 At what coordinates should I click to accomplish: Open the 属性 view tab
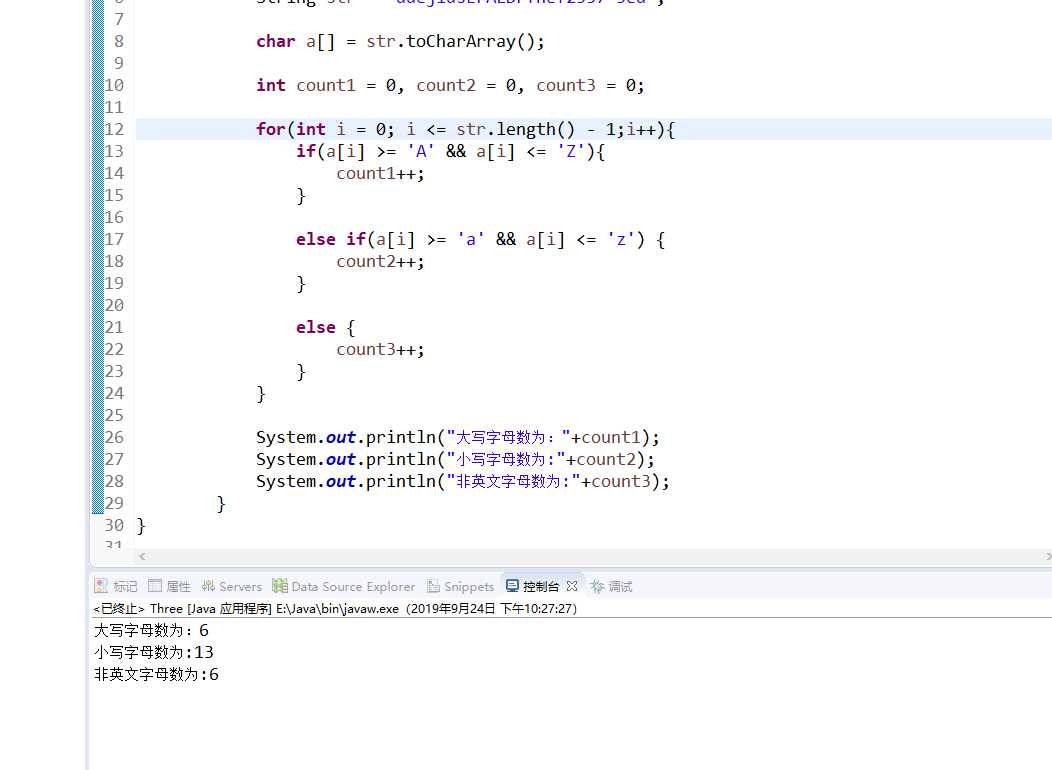(x=170, y=586)
